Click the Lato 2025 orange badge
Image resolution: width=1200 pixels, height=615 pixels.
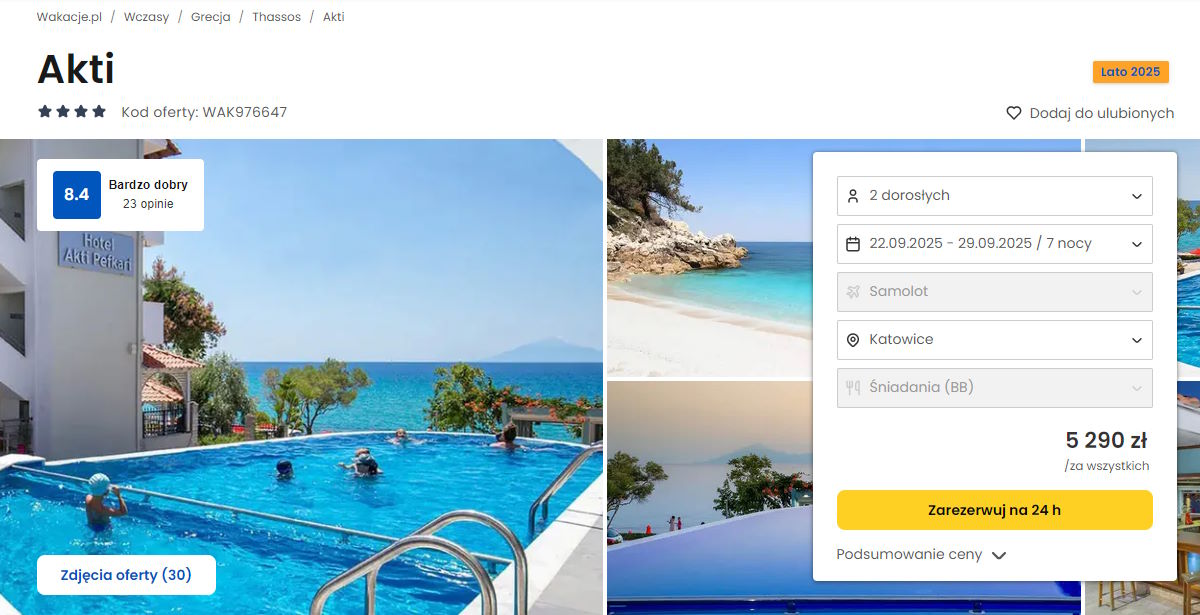pyautogui.click(x=1131, y=72)
